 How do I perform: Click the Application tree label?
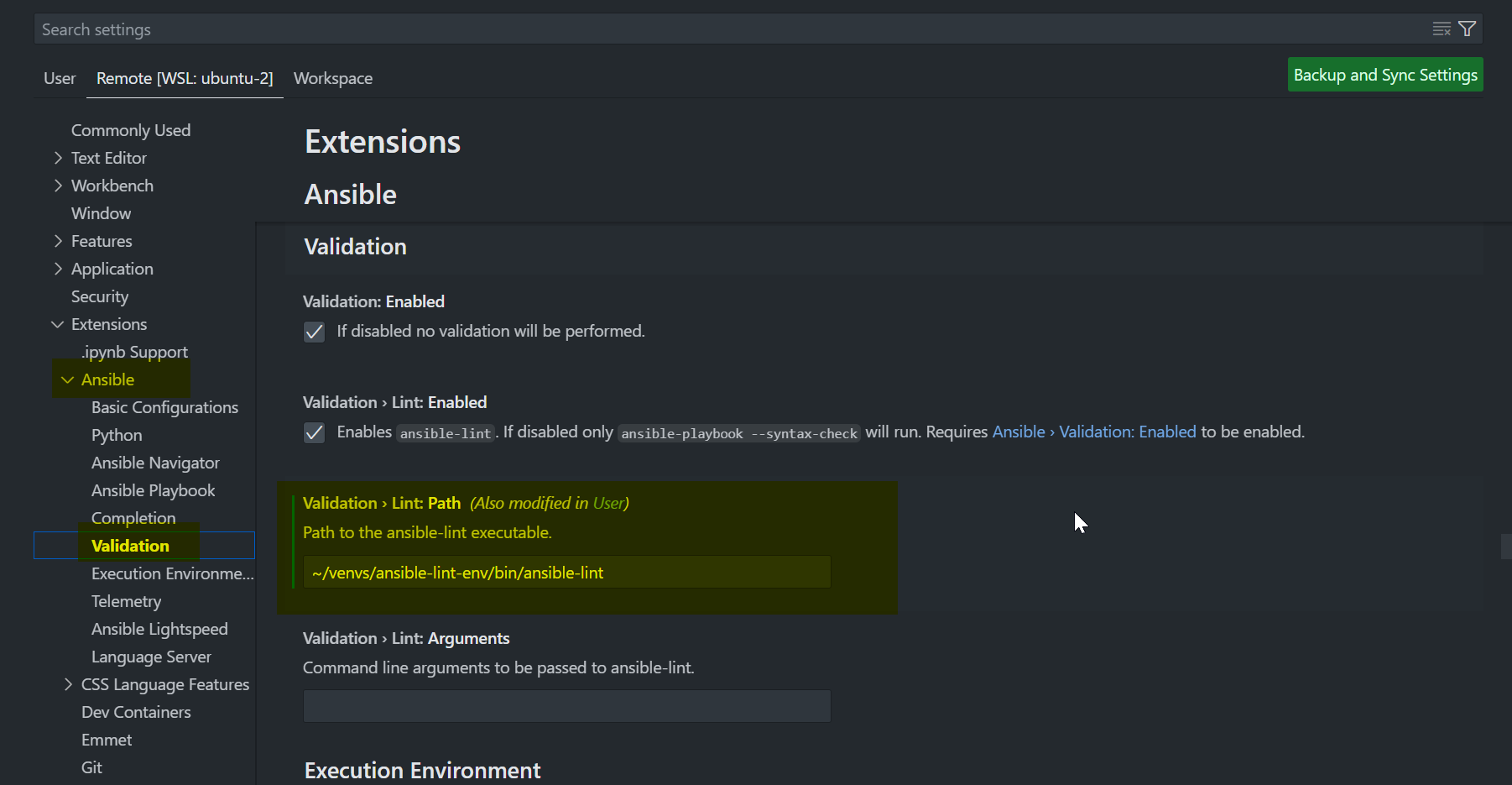tap(112, 269)
